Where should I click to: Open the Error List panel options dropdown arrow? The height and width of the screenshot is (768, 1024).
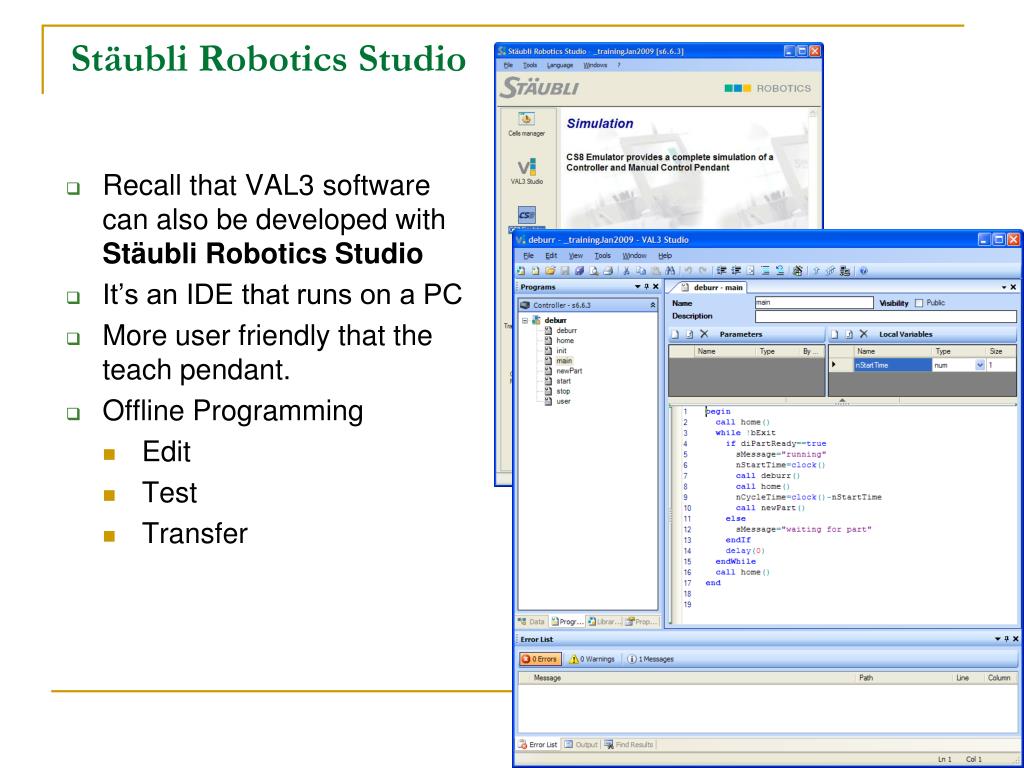[997, 639]
